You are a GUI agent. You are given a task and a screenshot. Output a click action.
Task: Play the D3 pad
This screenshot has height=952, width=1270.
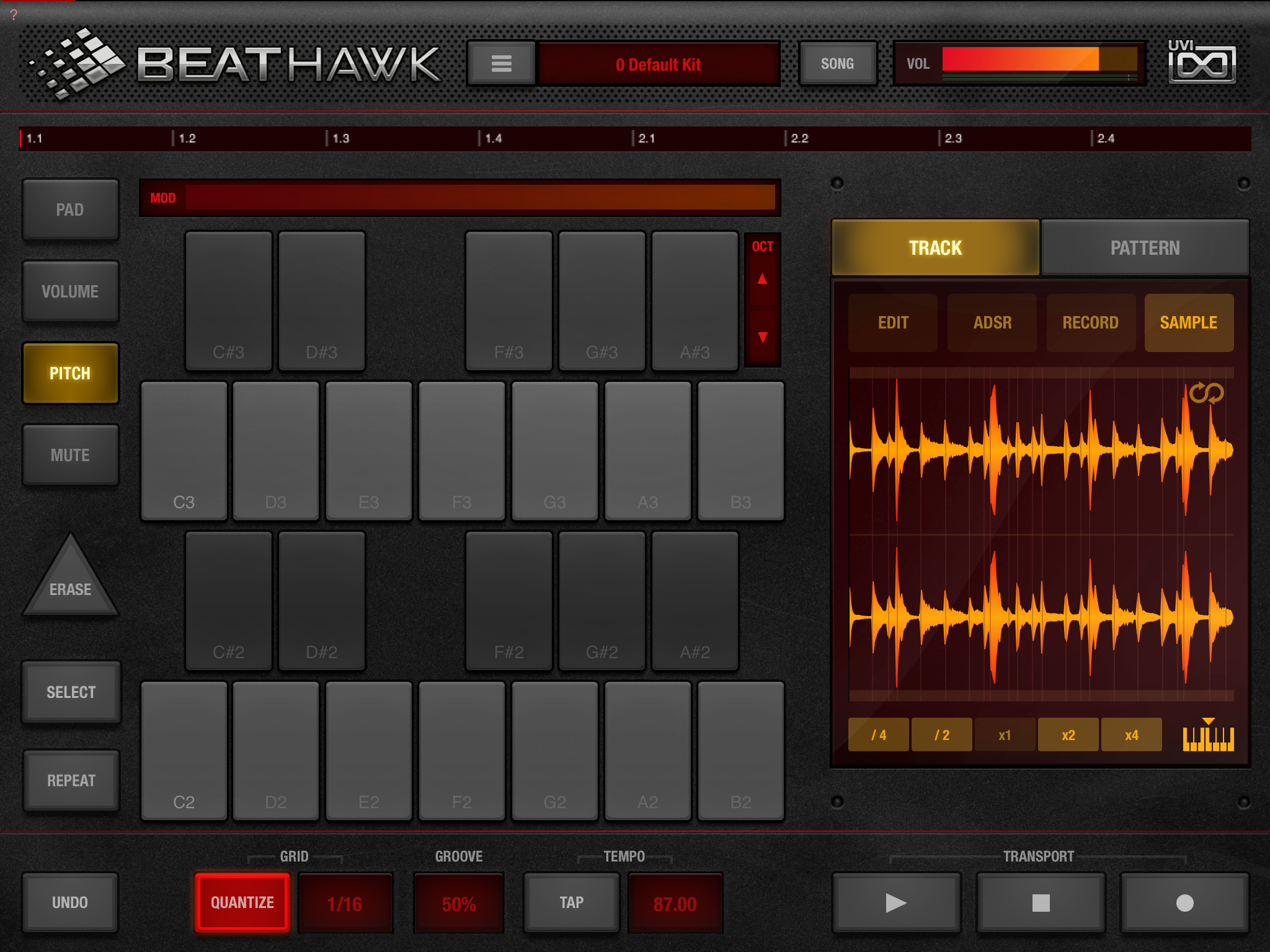click(x=276, y=451)
